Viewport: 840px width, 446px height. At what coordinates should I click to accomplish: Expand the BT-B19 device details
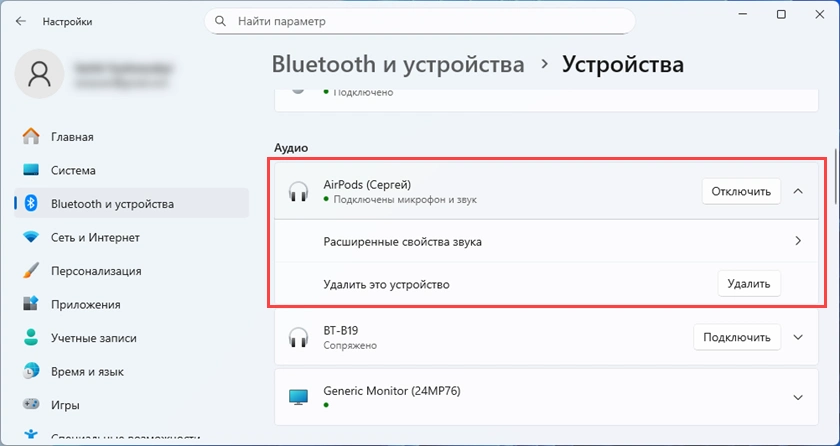pos(797,337)
